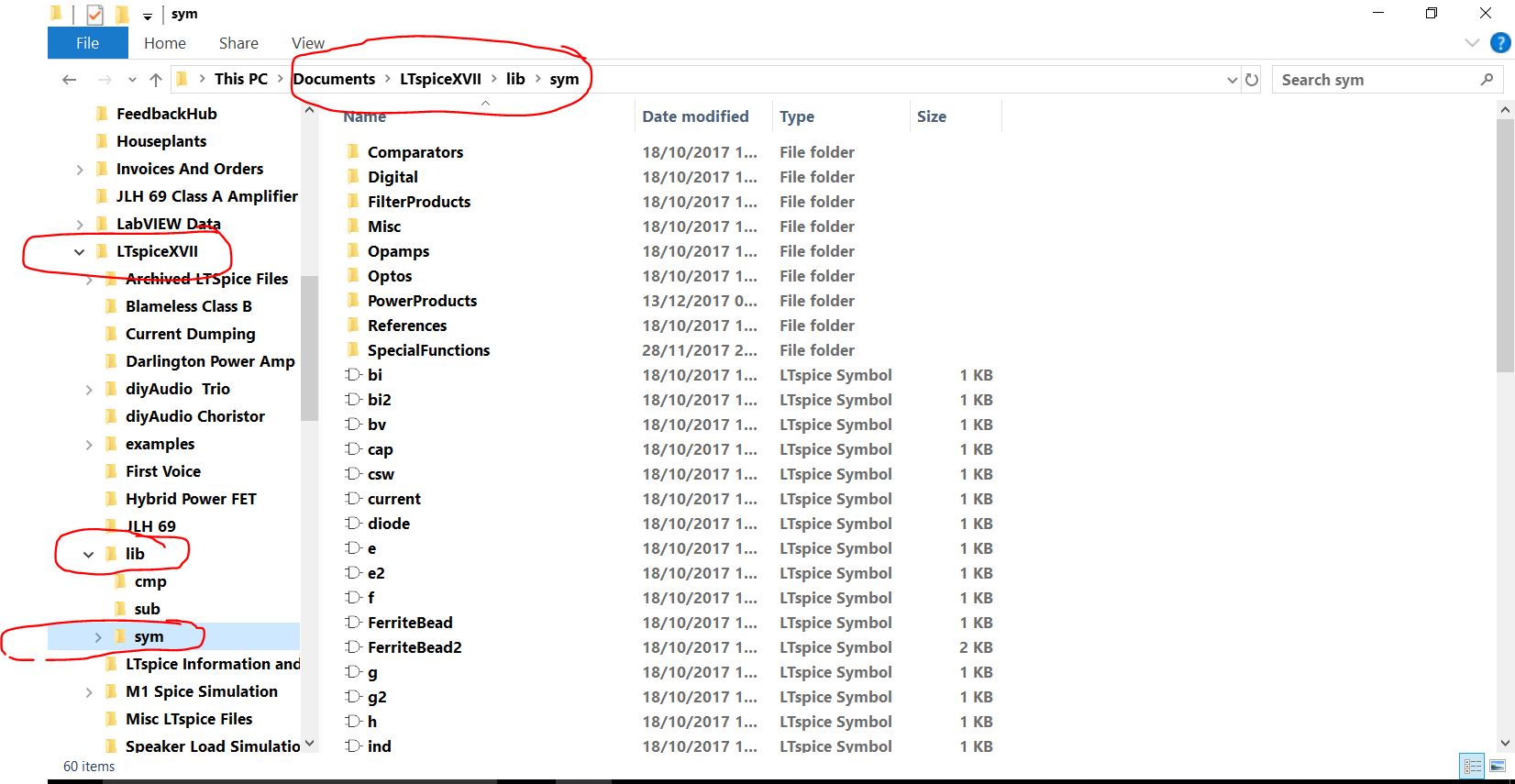Sort by the Type column header
This screenshot has height=784, width=1515.
pos(797,116)
